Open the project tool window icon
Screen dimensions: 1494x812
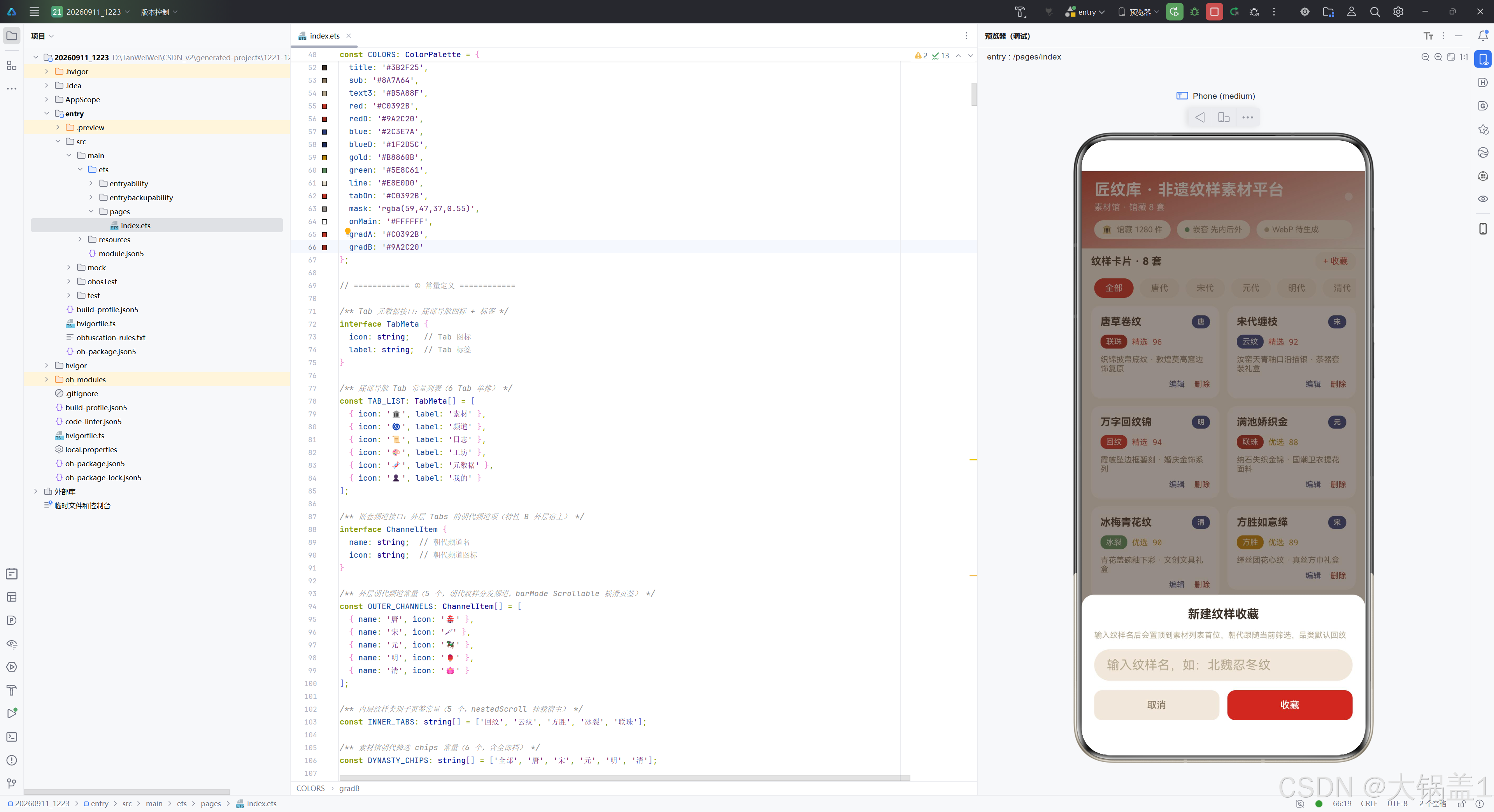[x=12, y=36]
